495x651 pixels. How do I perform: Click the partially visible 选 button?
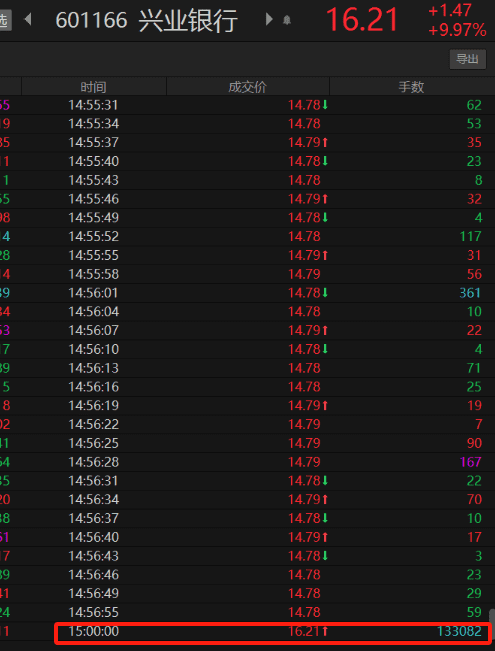tap(5, 20)
